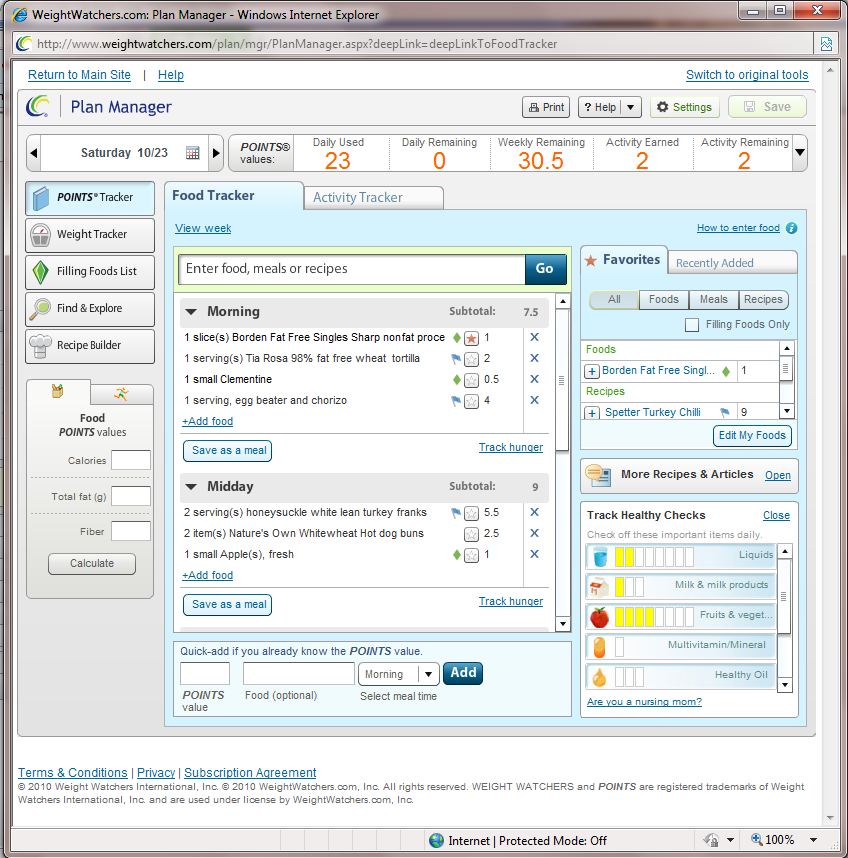Click the Milk & milk products progress boxes
Image resolution: width=848 pixels, height=858 pixels.
coord(629,587)
